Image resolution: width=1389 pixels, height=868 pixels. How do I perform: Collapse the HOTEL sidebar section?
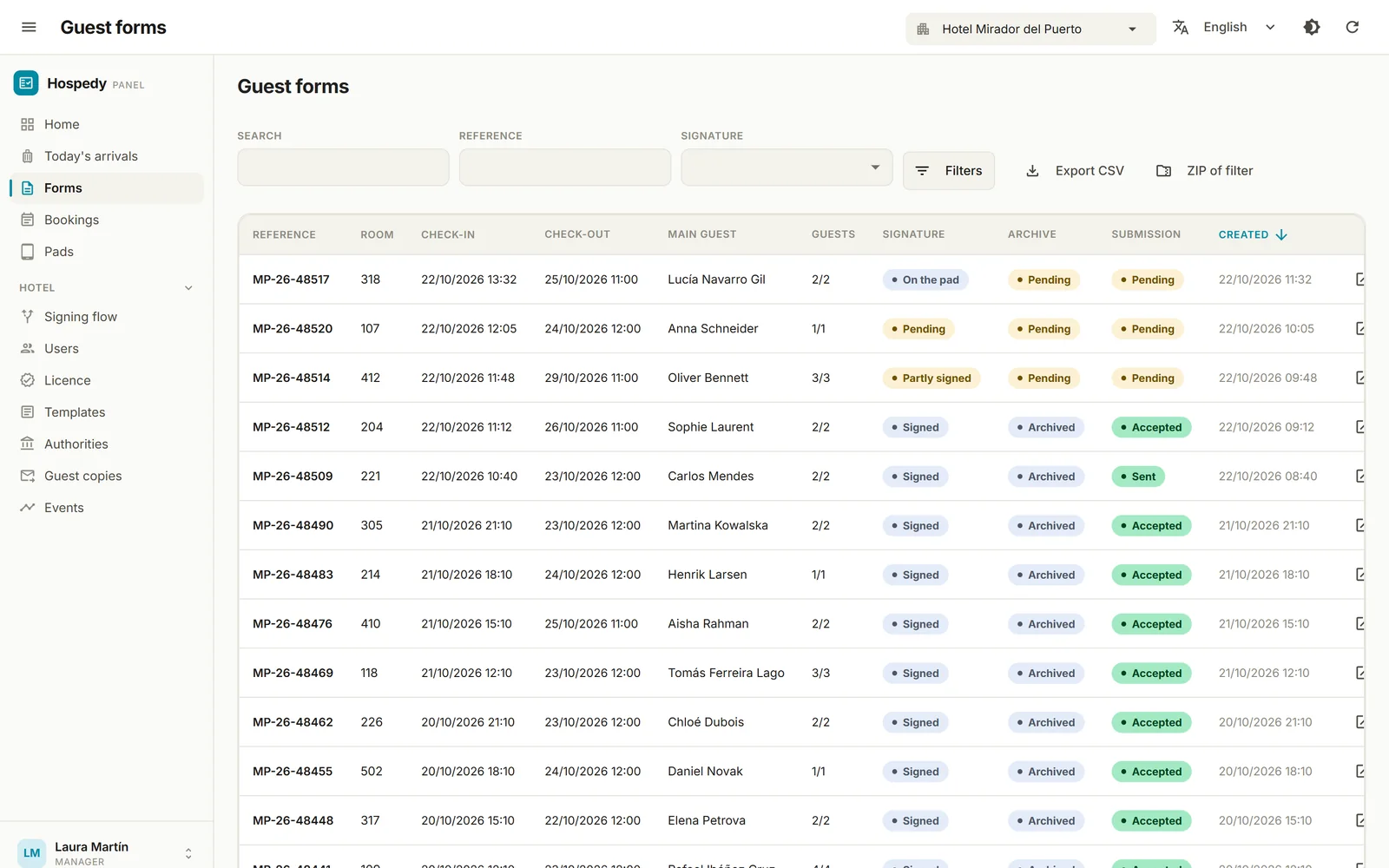coord(188,288)
